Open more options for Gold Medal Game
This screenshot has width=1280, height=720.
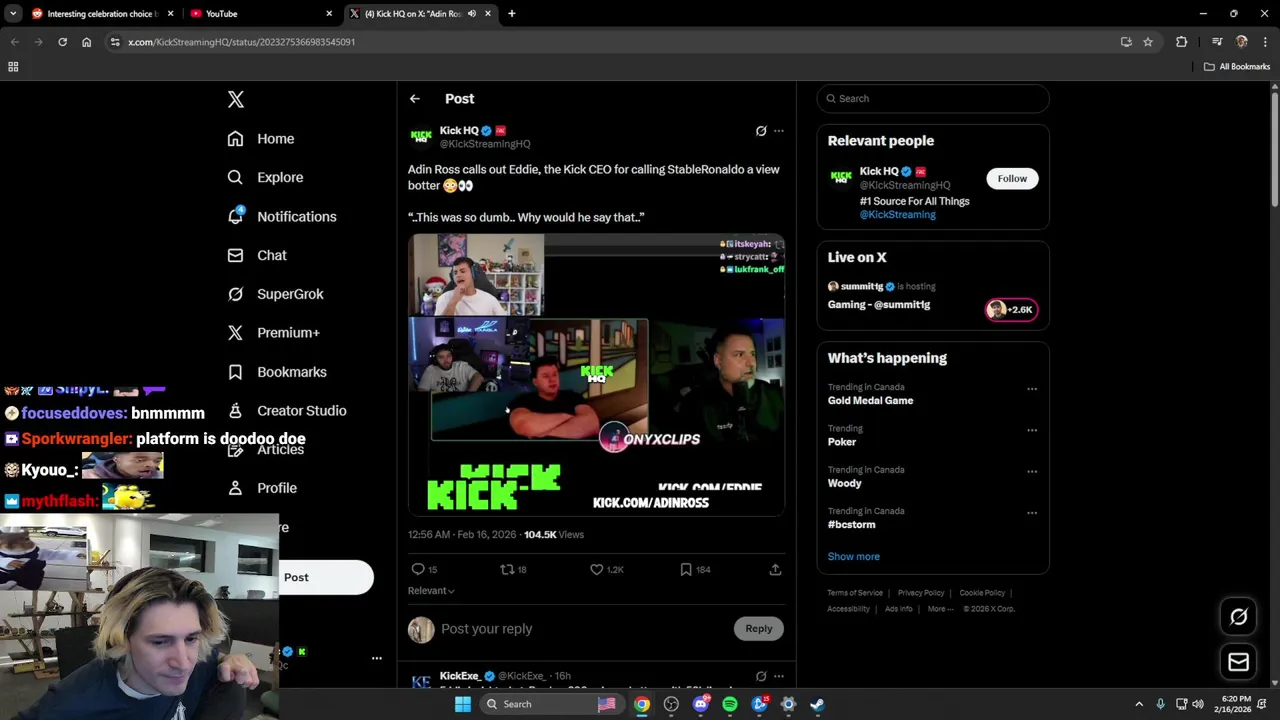tap(1032, 389)
